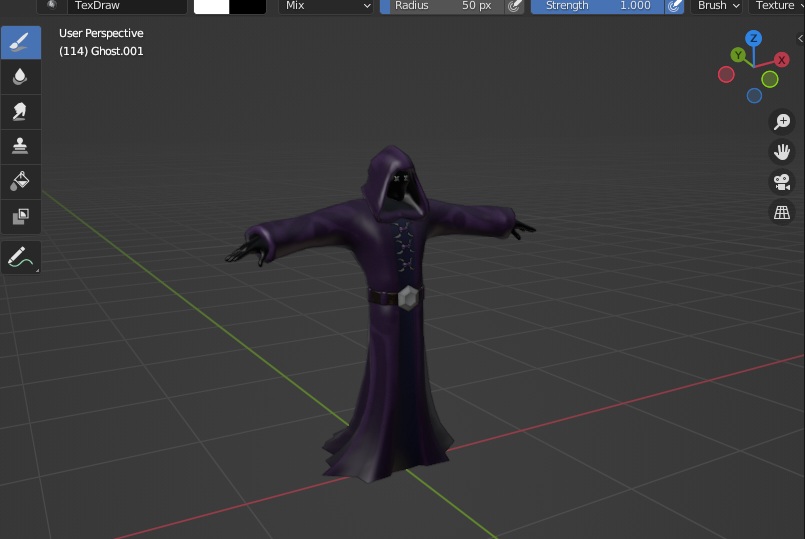Viewport: 805px width, 539px height.
Task: Select the Draw brush tool
Action: click(x=21, y=42)
